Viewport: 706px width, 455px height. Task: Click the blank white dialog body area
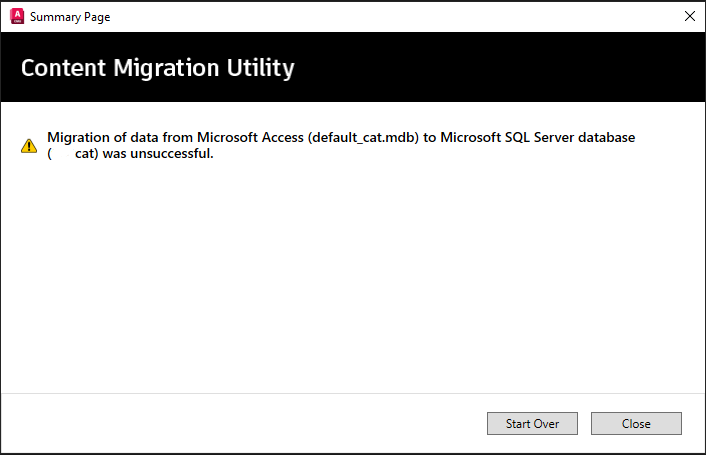pos(350,280)
